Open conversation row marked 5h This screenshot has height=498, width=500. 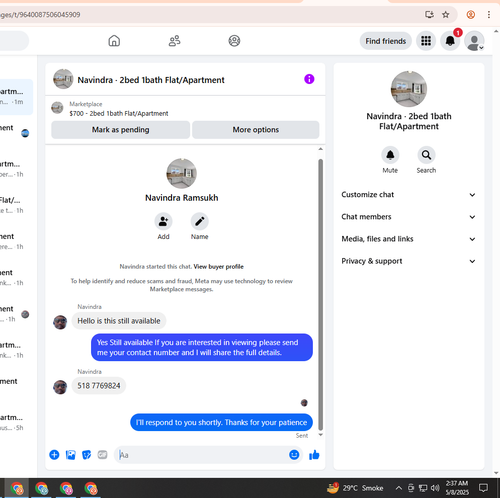[x=16, y=422]
